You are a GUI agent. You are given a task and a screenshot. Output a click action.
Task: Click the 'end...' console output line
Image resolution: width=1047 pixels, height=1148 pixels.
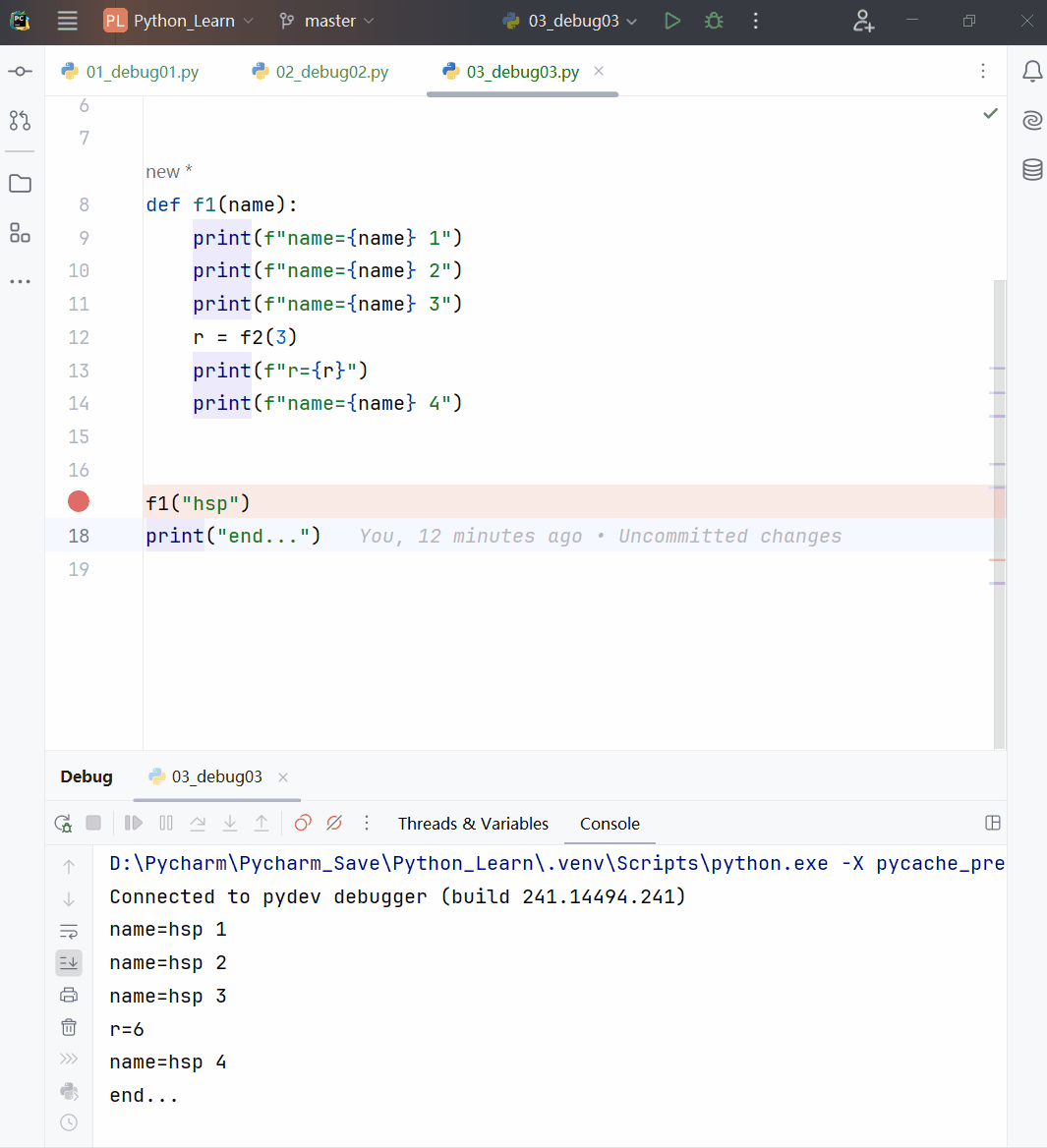144,1095
